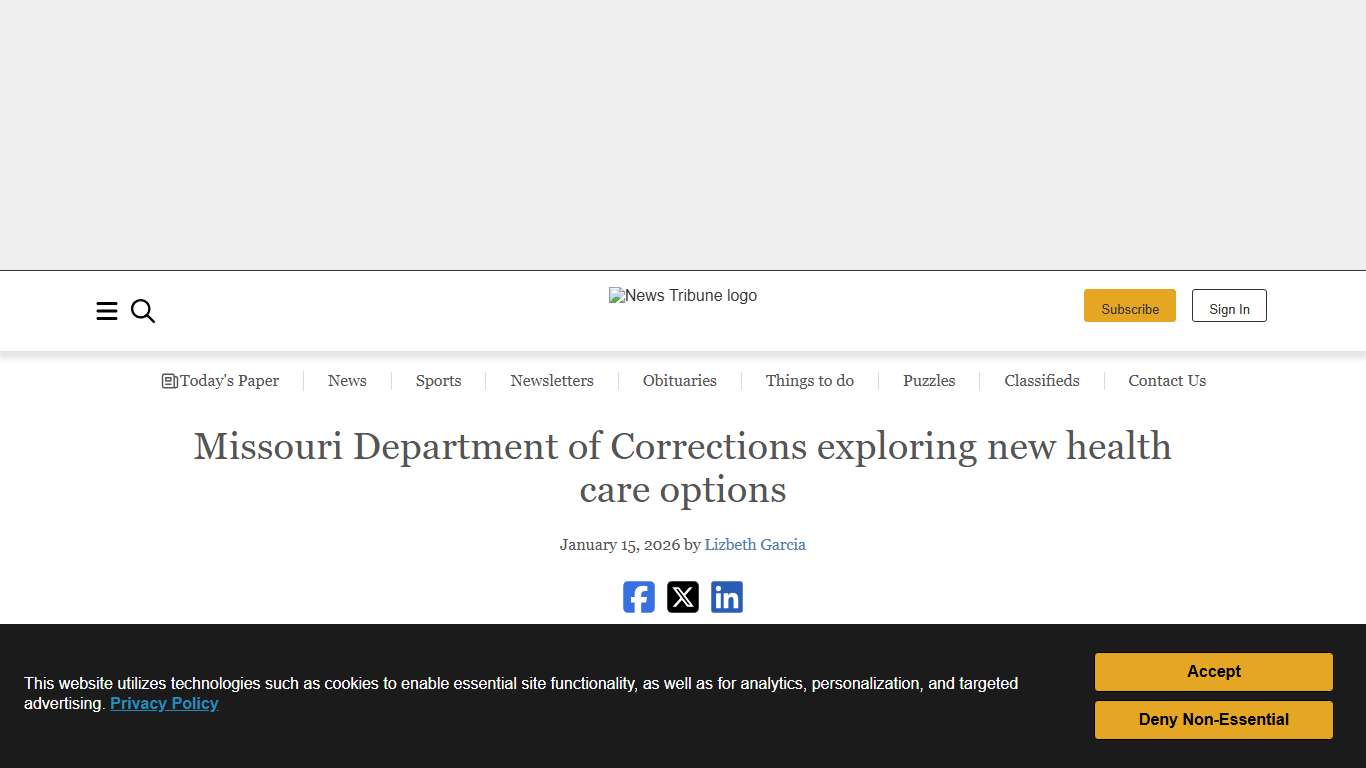Viewport: 1366px width, 768px height.
Task: Go to Things to do
Action: 810,381
